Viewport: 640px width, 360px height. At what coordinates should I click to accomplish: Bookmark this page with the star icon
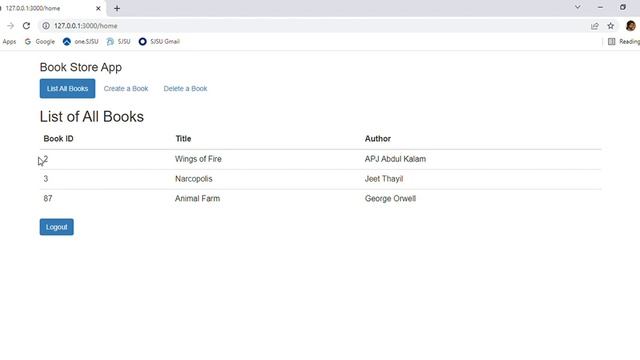pyautogui.click(x=611, y=26)
